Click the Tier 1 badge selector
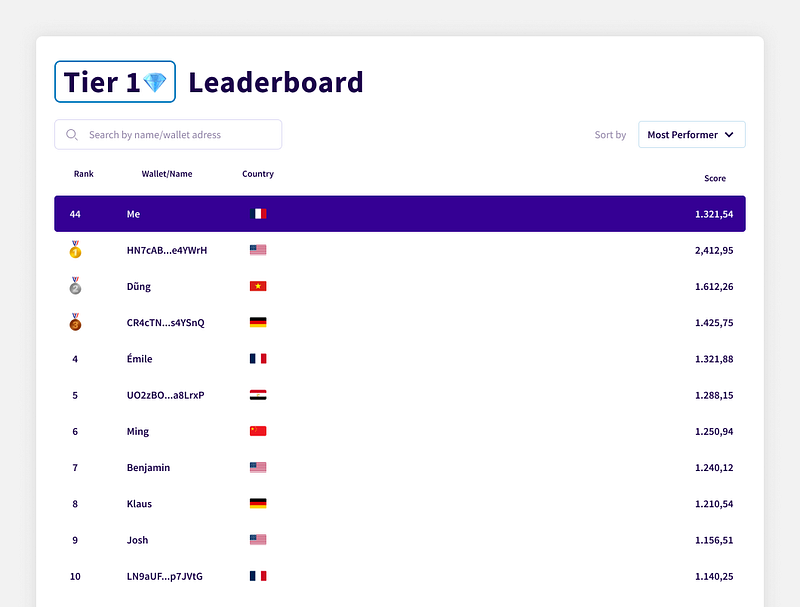The width and height of the screenshot is (800, 607). 114,82
